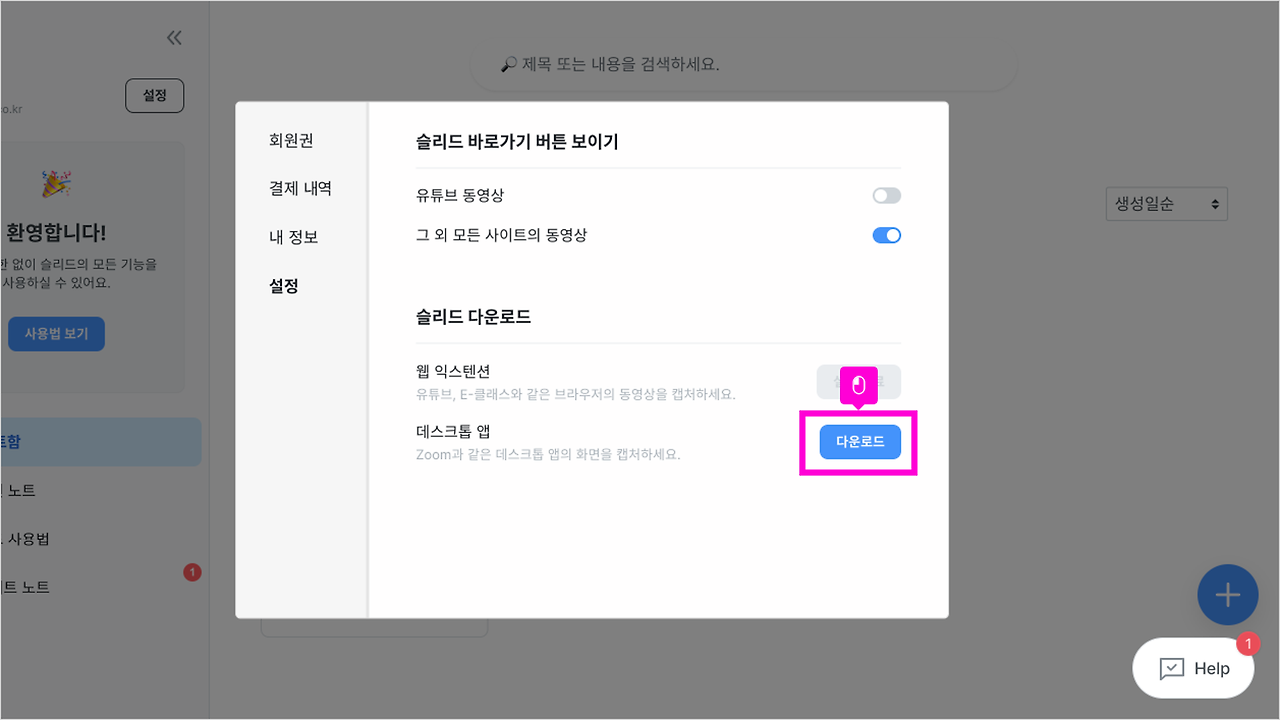This screenshot has height=720, width=1280.
Task: Open the Help chat widget
Action: [1193, 668]
